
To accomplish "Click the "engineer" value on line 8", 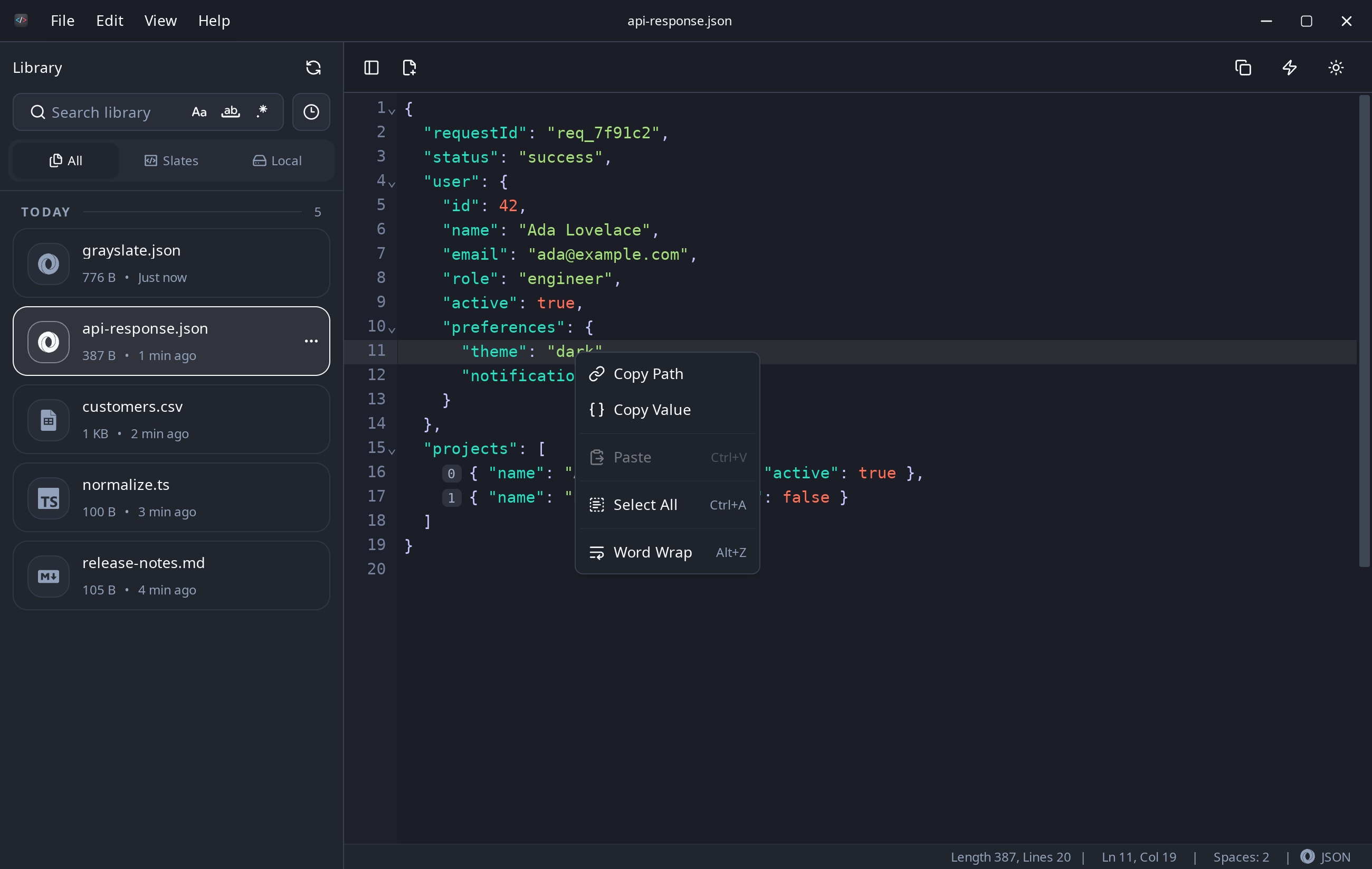I will (565, 279).
